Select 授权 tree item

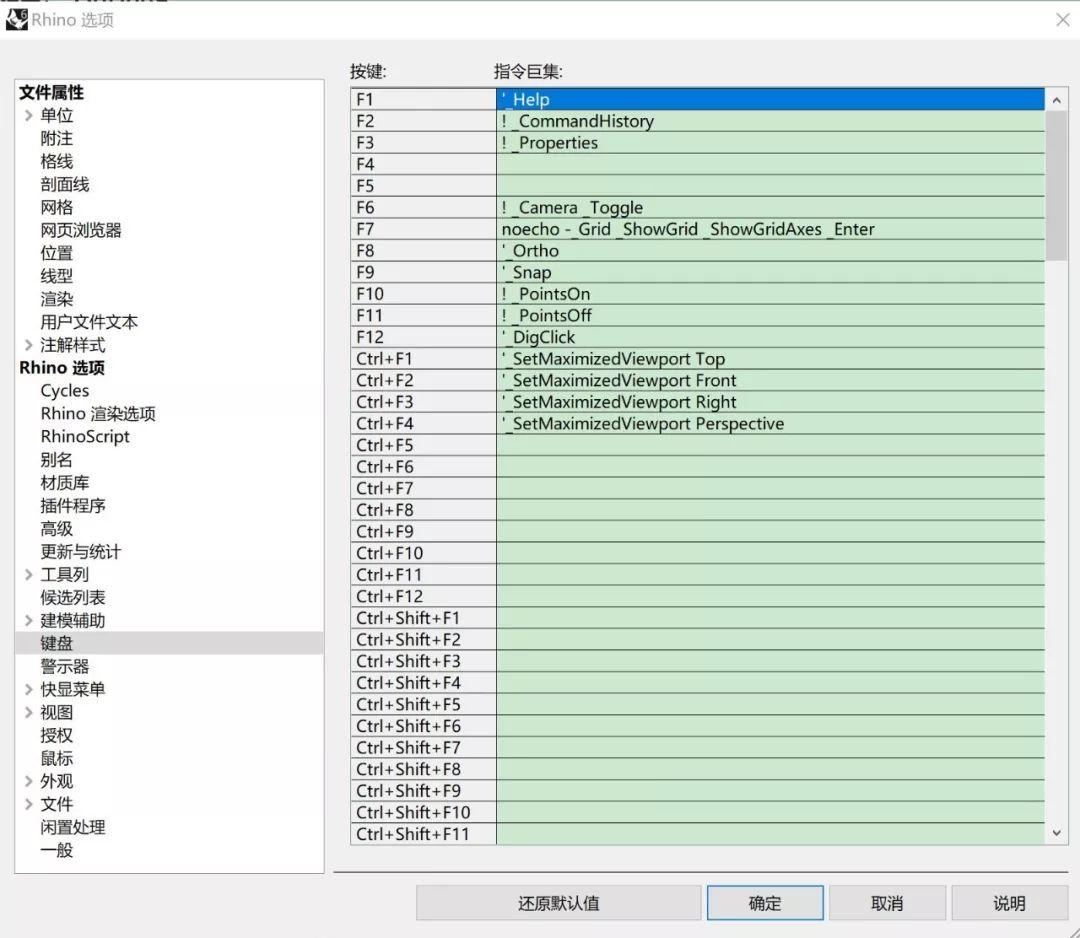[x=56, y=735]
